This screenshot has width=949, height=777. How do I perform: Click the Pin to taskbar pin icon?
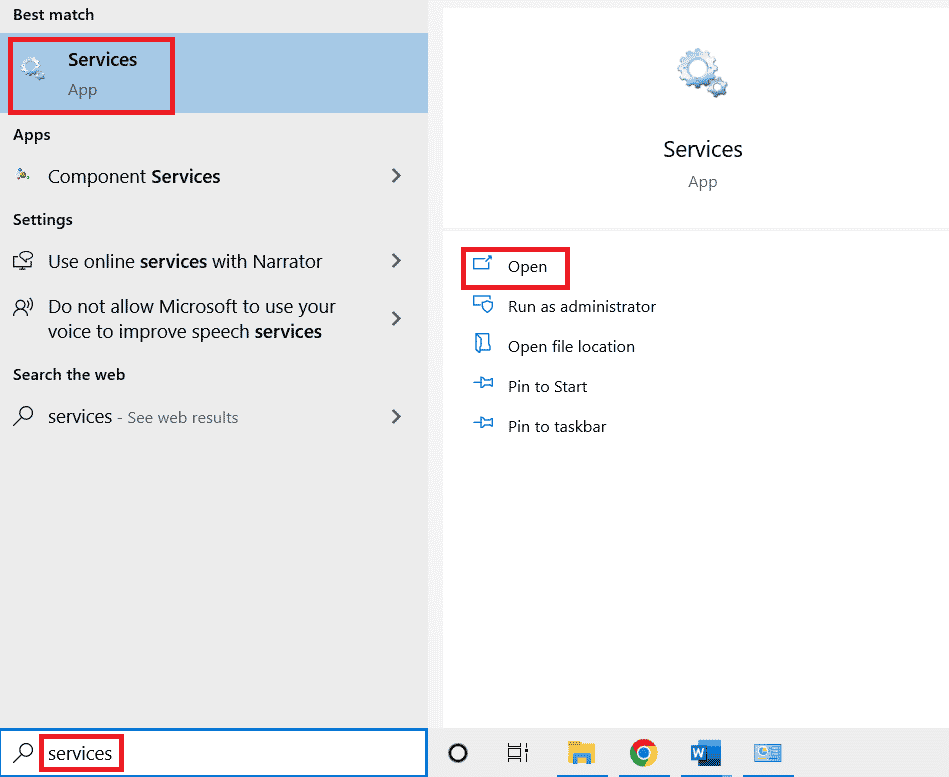click(x=483, y=422)
